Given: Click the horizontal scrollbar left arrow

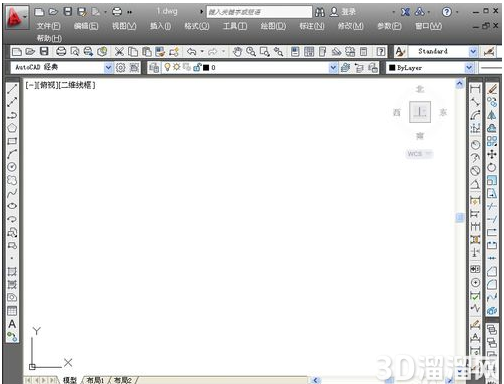Looking at the screenshot, I should pos(315,380).
